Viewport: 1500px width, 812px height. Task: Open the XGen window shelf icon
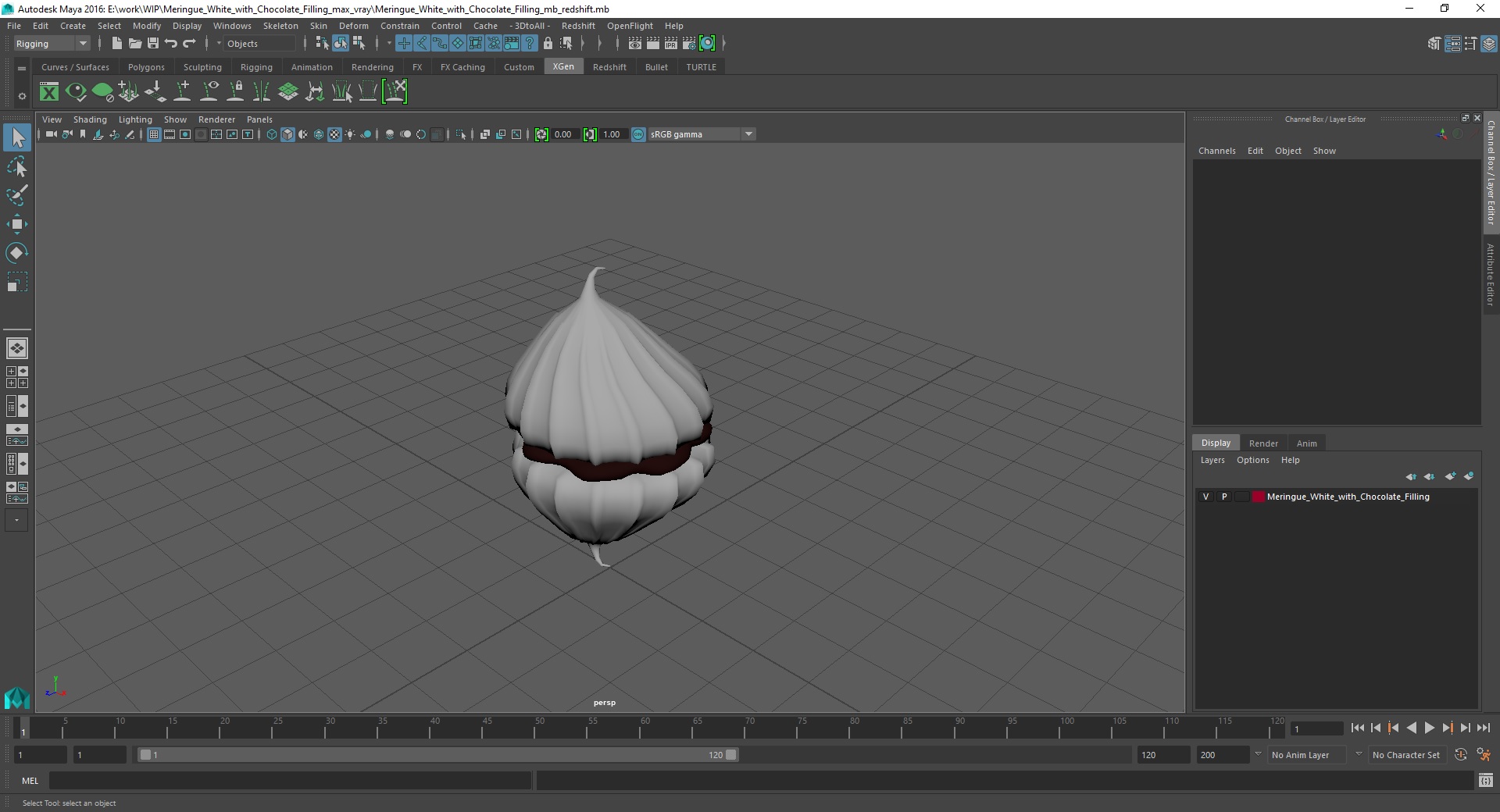point(49,92)
